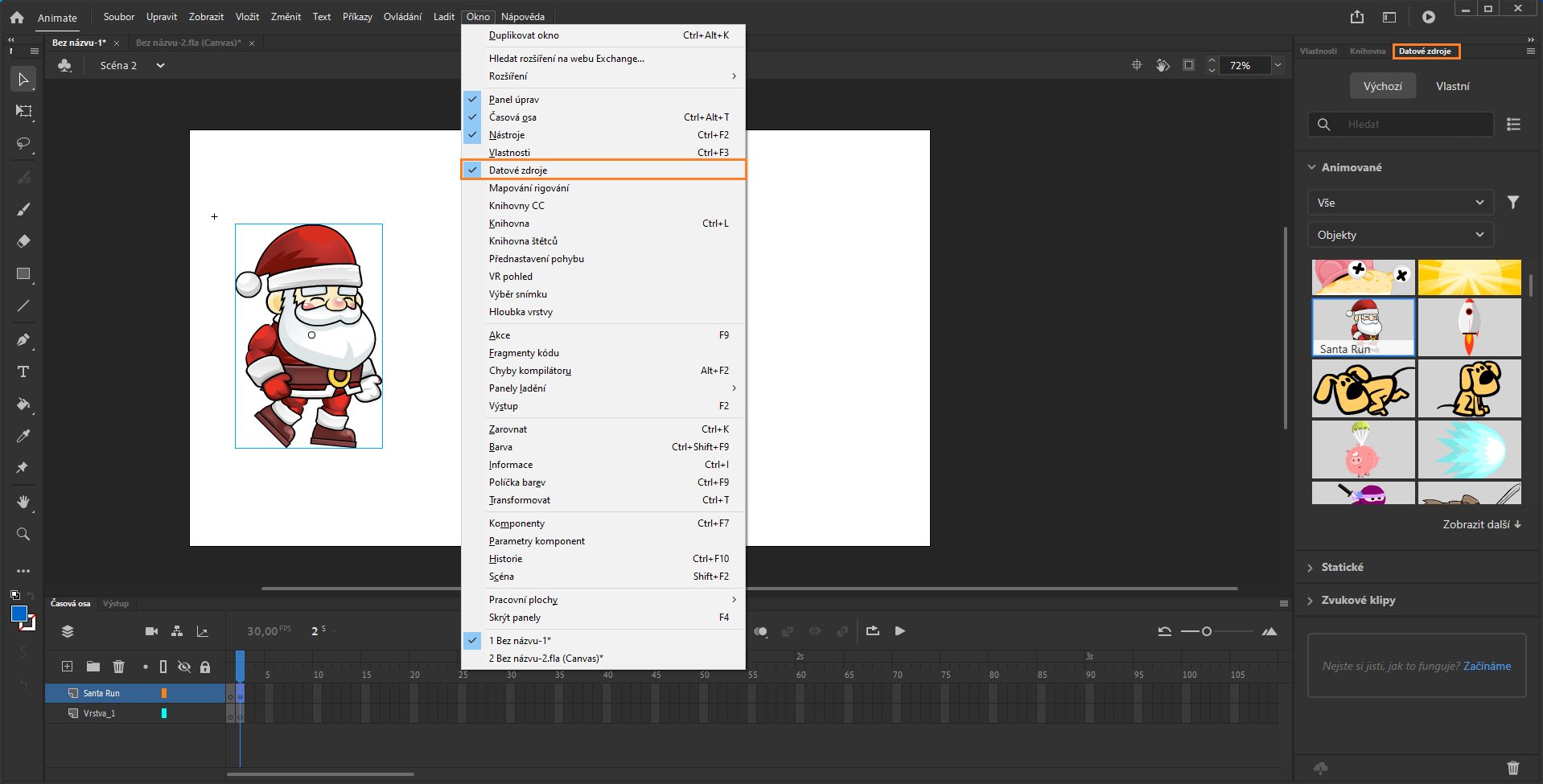Open the Pracovní plochy submenu
The height and width of the screenshot is (784, 1543).
[603, 600]
